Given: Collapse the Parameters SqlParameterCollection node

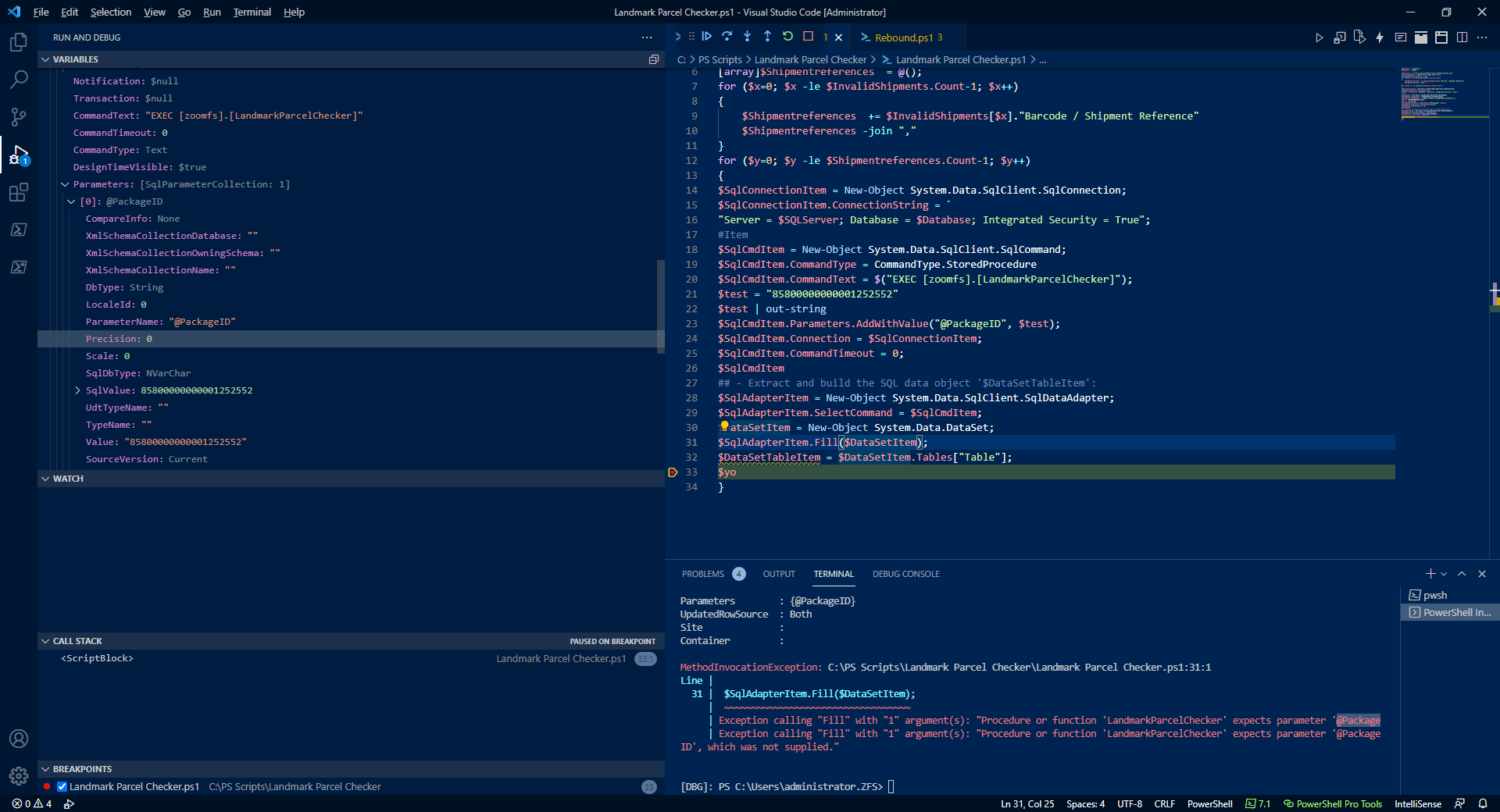Looking at the screenshot, I should [x=66, y=184].
